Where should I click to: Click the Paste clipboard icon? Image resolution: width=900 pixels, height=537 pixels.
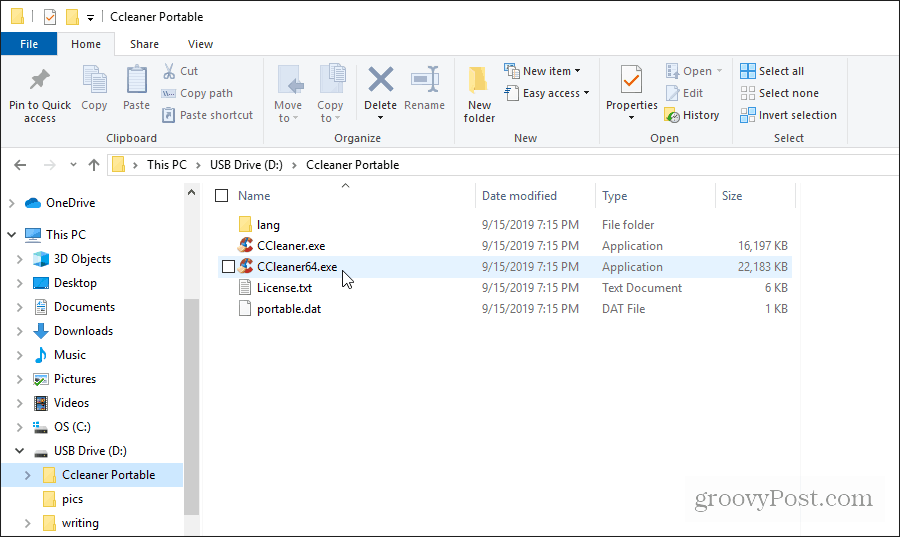136,79
